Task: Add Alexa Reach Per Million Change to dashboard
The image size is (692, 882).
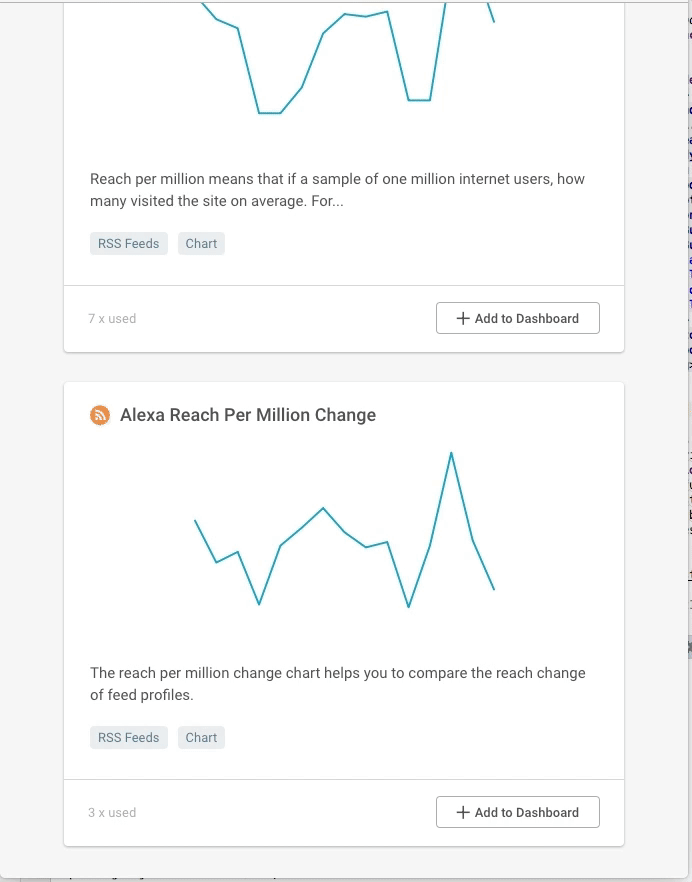Action: (518, 813)
